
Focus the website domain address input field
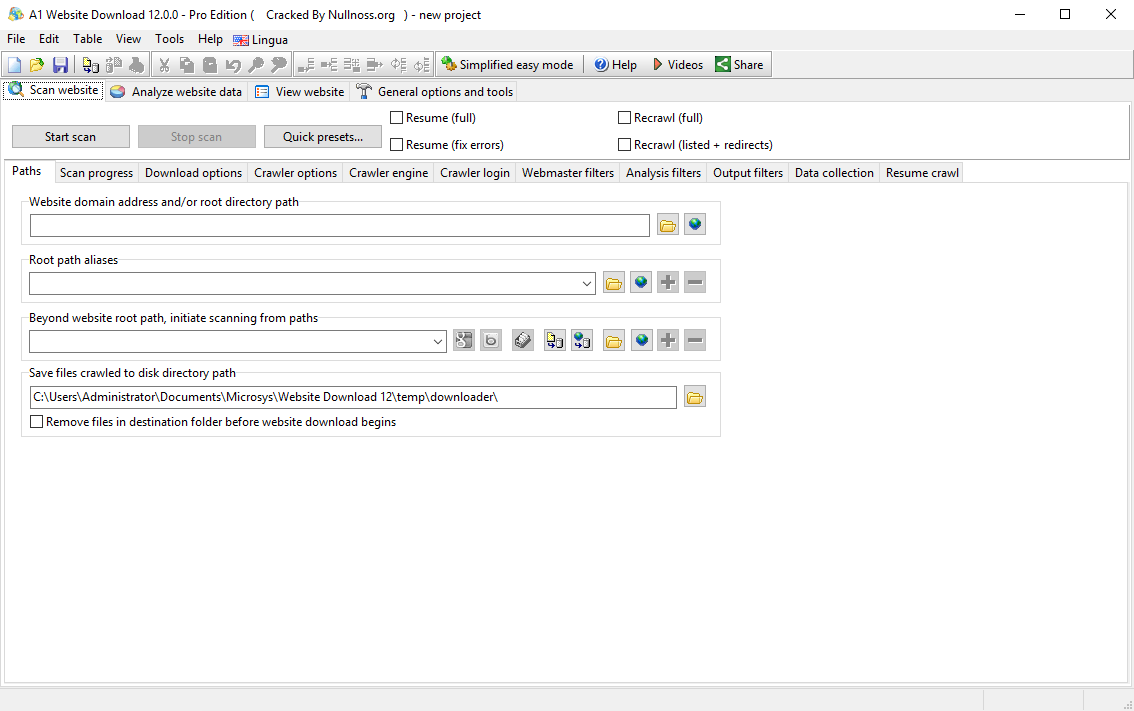340,225
